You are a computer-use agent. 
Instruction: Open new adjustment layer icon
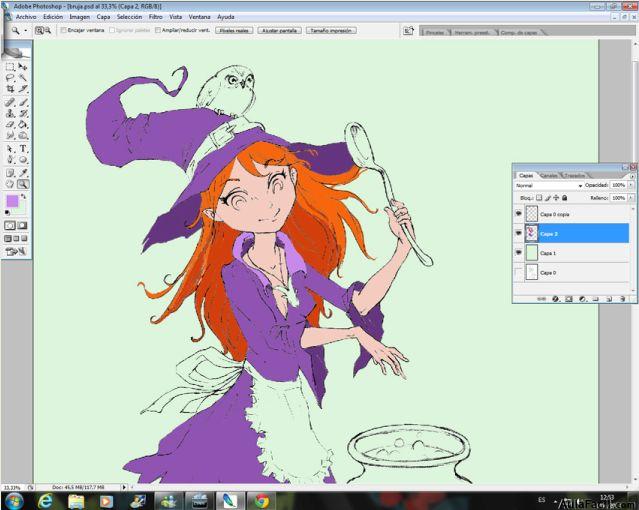click(x=582, y=299)
